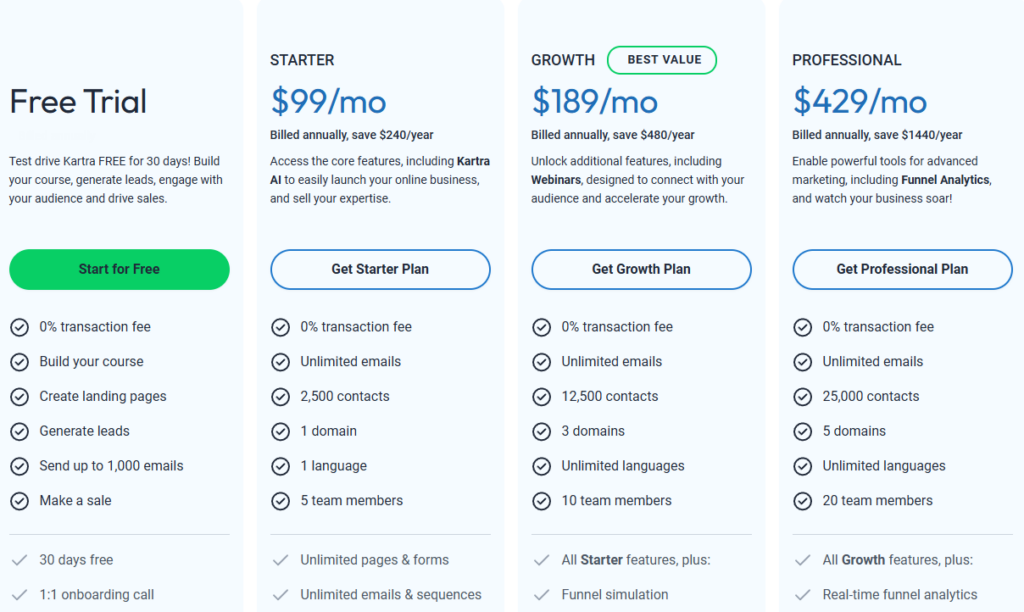Click check icon next to 25,000 contacts

pos(802,397)
